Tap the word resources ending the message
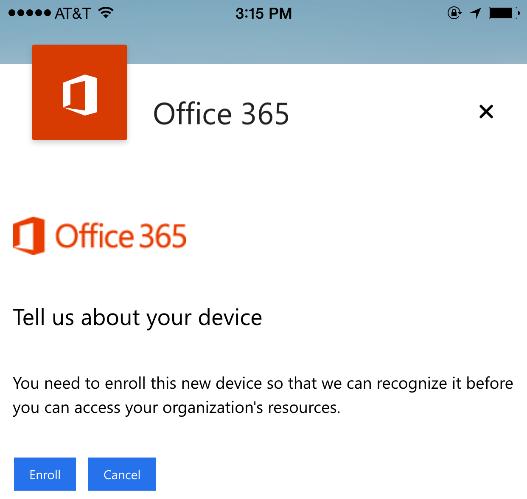This screenshot has height=499, width=527. point(304,408)
